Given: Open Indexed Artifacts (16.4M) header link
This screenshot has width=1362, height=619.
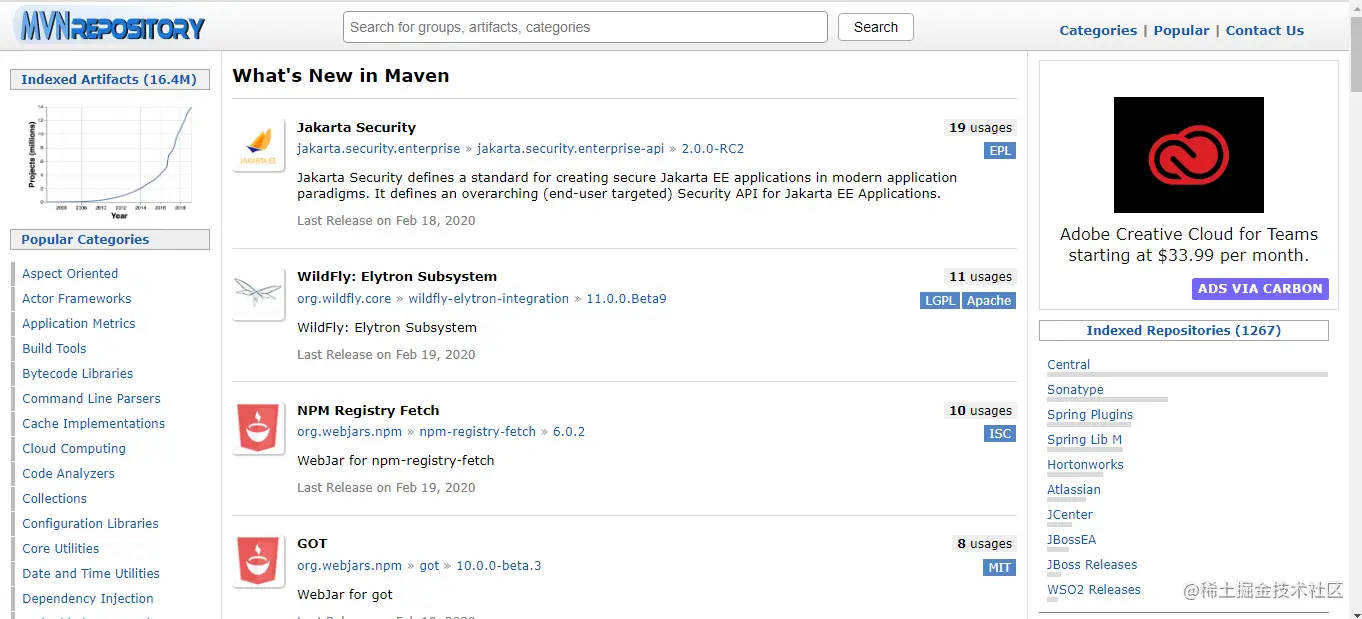Looking at the screenshot, I should click(109, 79).
